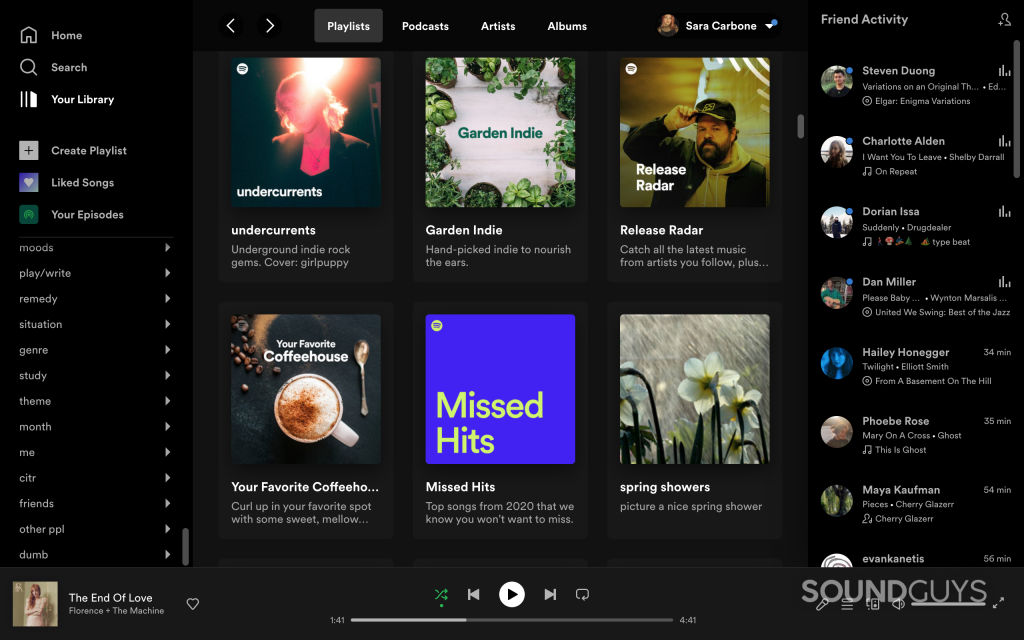Play the current track
This screenshot has height=640, width=1024.
pyautogui.click(x=512, y=594)
